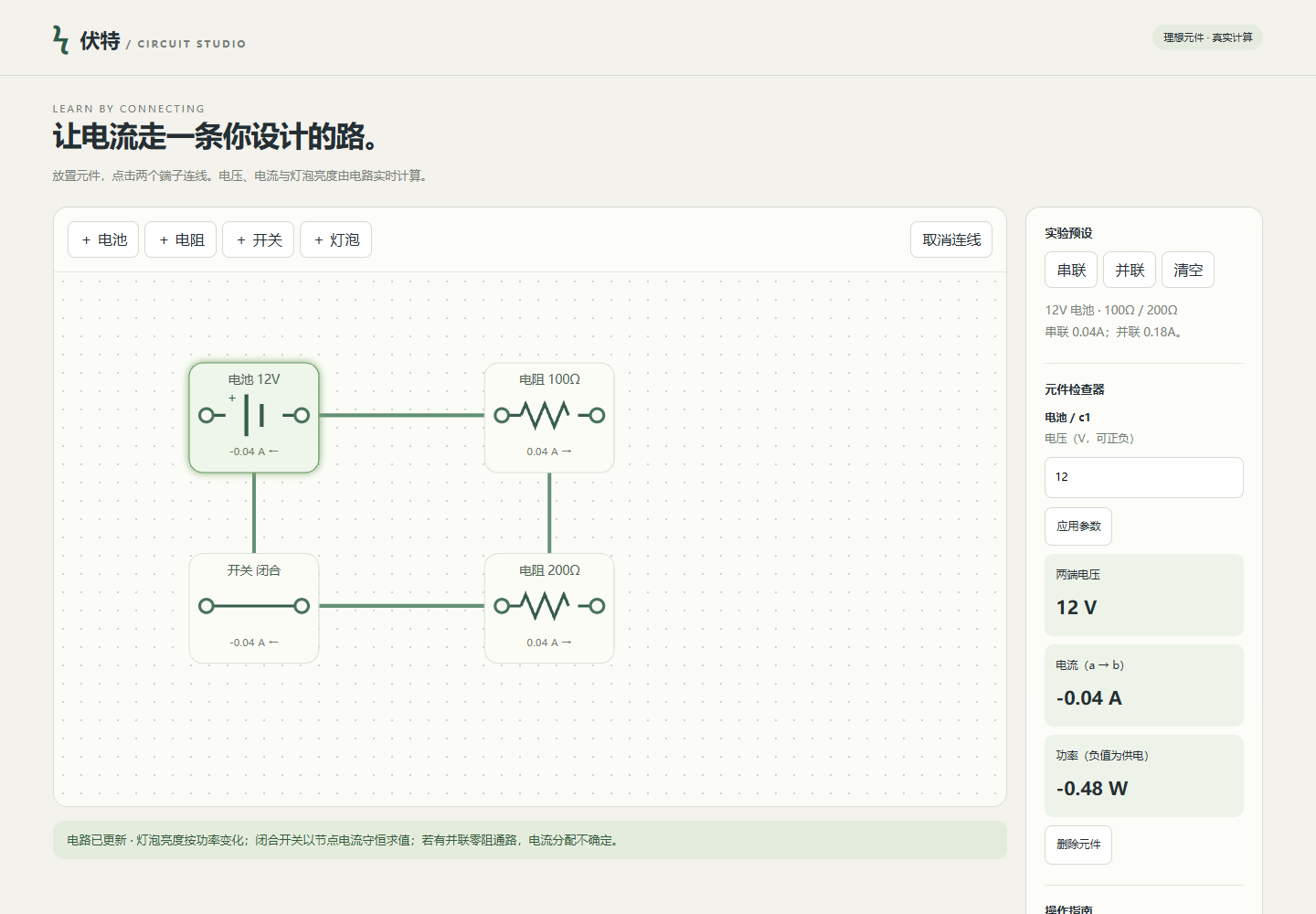Click the 实验预设 section heading
This screenshot has height=914, width=1316.
1068,233
